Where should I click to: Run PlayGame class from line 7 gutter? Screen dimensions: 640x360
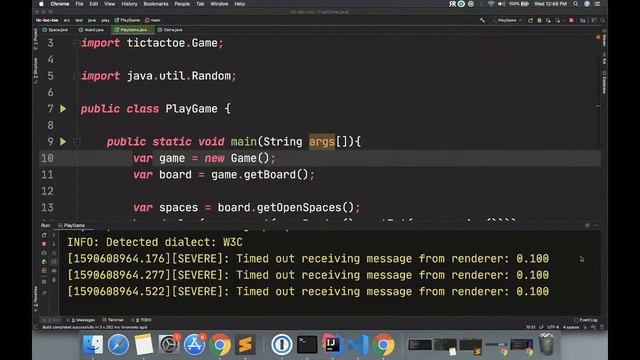63,109
